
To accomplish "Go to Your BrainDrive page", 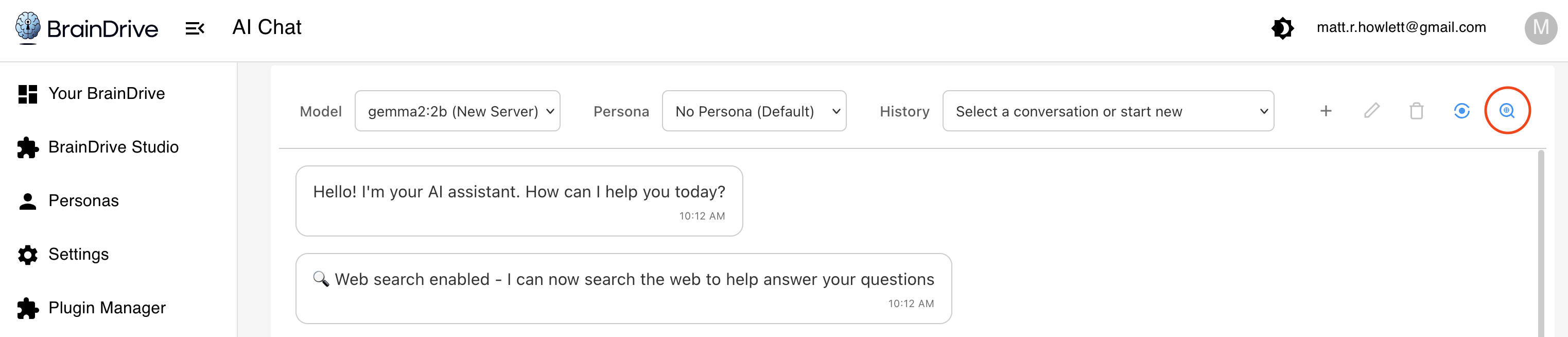I will coord(107,94).
